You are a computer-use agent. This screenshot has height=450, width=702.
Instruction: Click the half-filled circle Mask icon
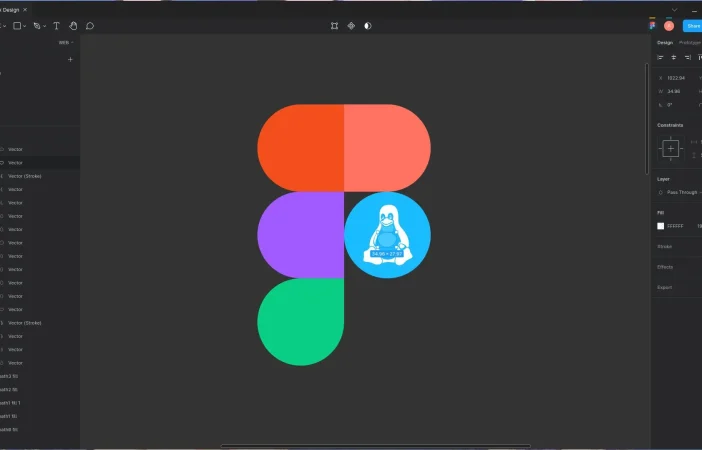coord(368,26)
